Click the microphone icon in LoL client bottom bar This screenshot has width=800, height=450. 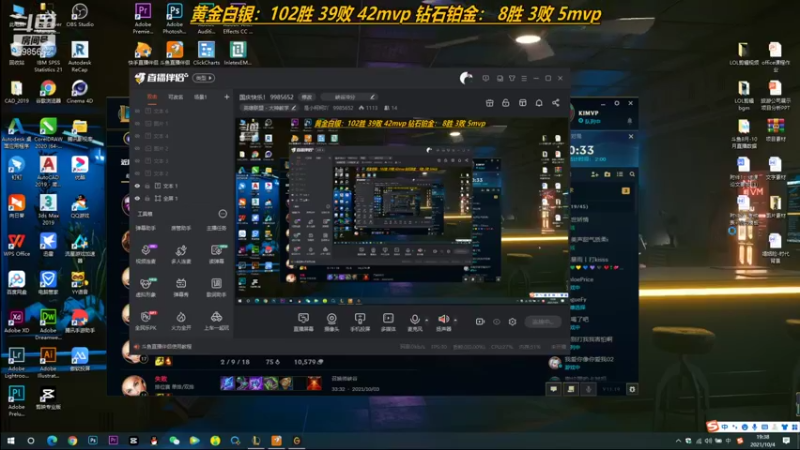pyautogui.click(x=588, y=389)
